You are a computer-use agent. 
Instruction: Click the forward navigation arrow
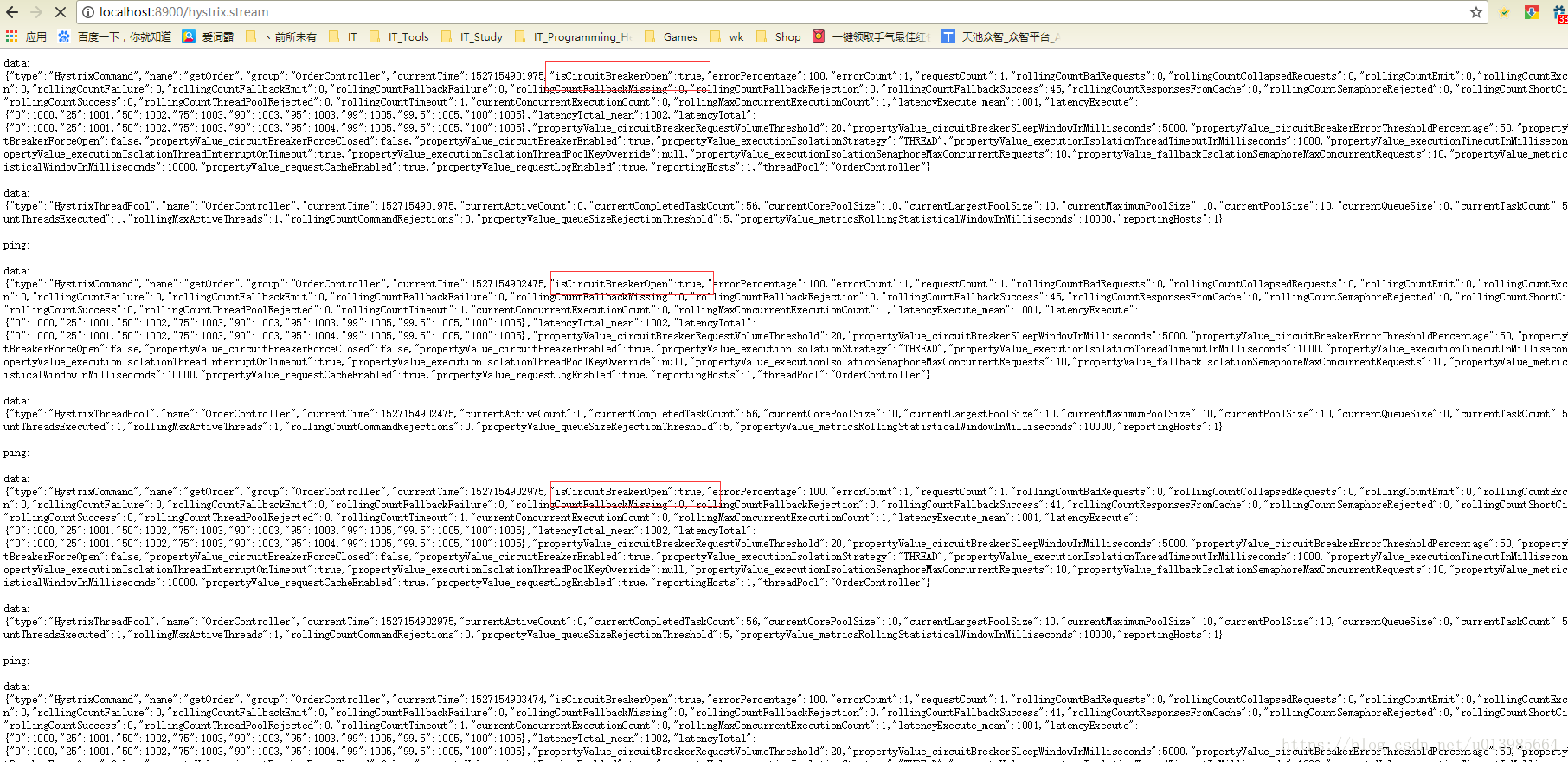point(36,12)
